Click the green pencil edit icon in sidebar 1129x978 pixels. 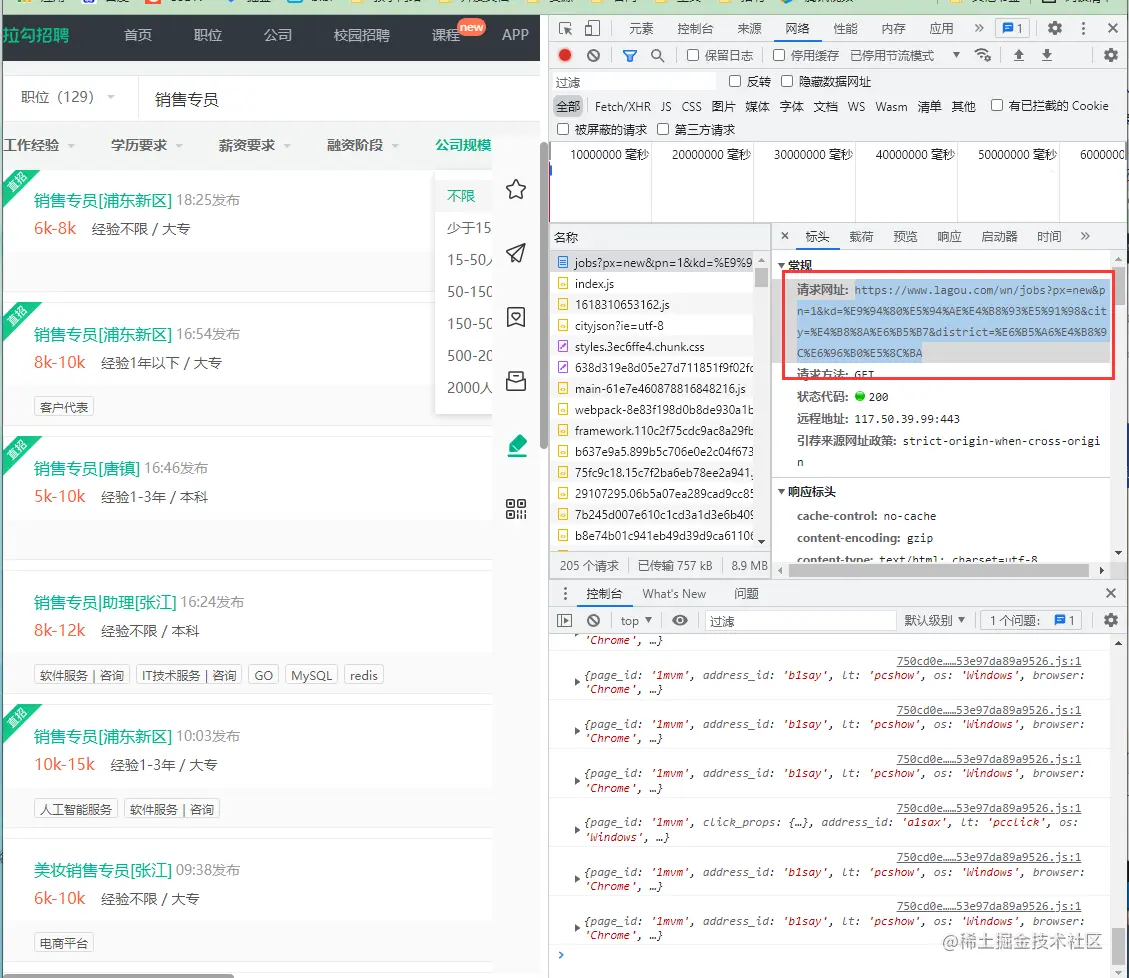(x=517, y=445)
